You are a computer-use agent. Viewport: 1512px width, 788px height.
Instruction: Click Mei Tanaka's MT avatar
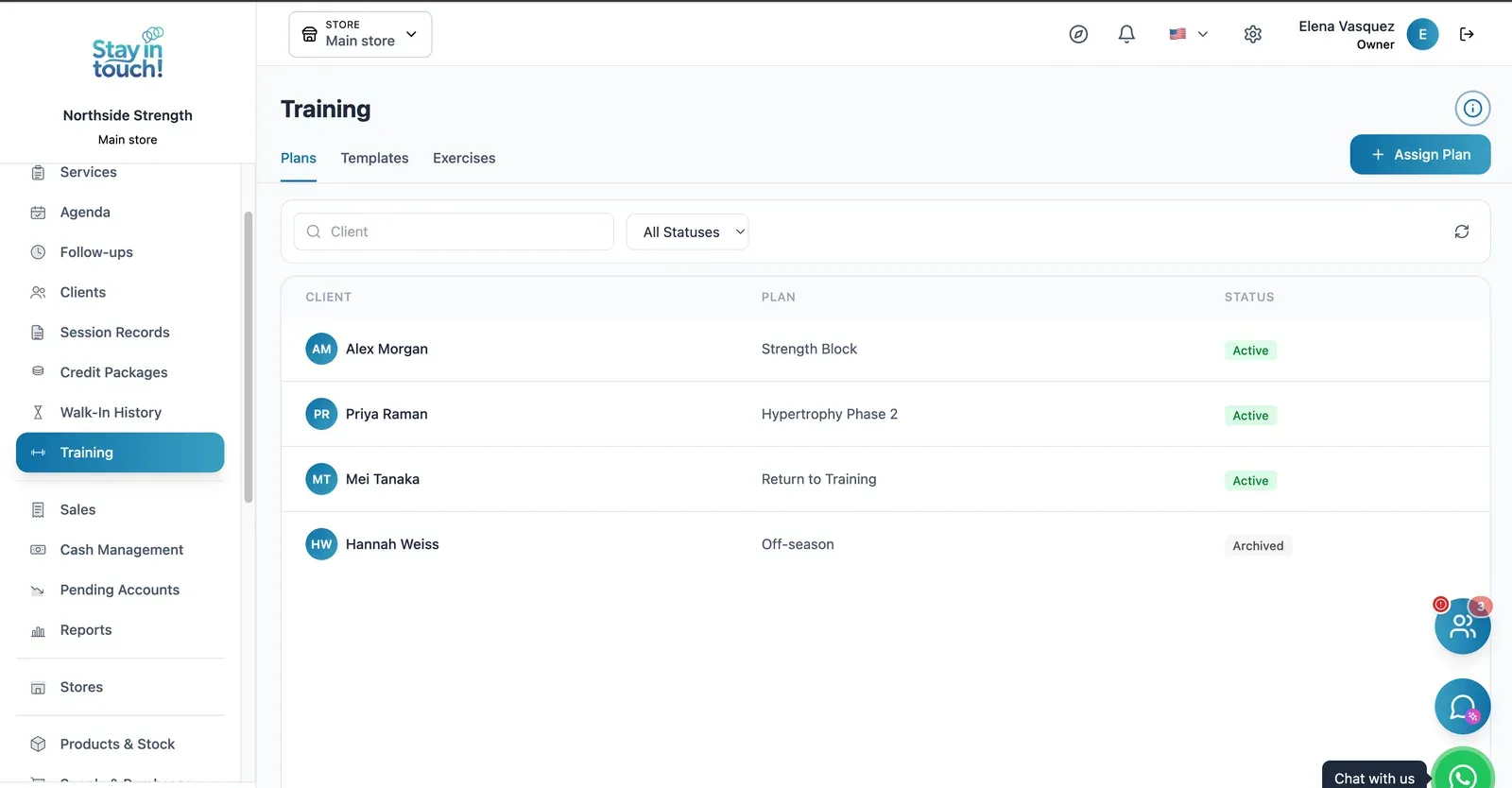pyautogui.click(x=321, y=479)
